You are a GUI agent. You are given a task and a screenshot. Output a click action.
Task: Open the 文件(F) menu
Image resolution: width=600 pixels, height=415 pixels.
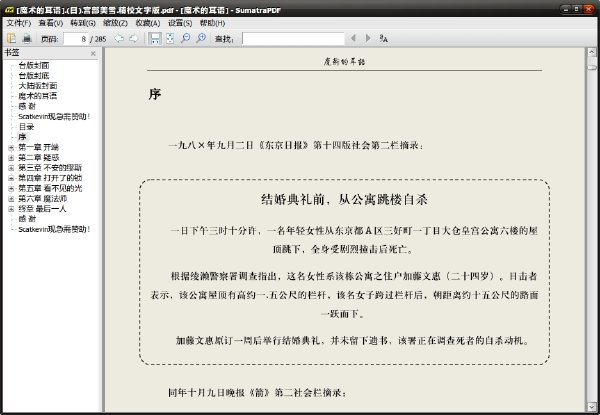coord(18,23)
